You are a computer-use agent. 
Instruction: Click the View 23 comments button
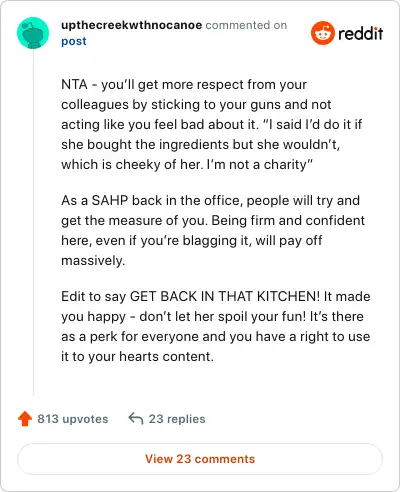click(200, 459)
